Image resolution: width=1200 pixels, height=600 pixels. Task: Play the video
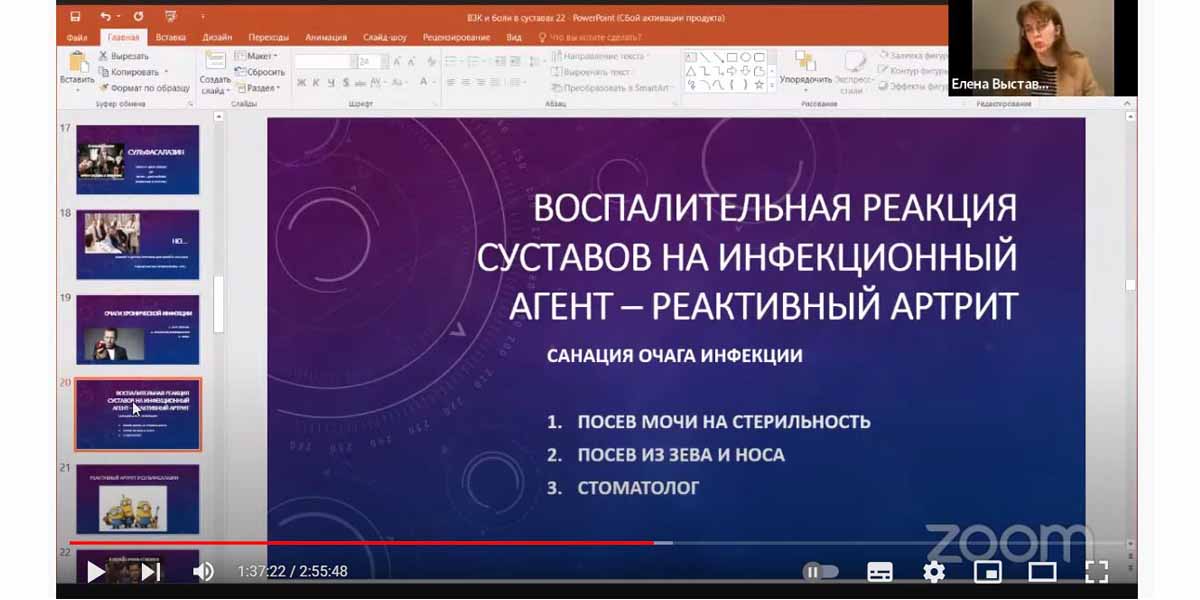click(96, 572)
